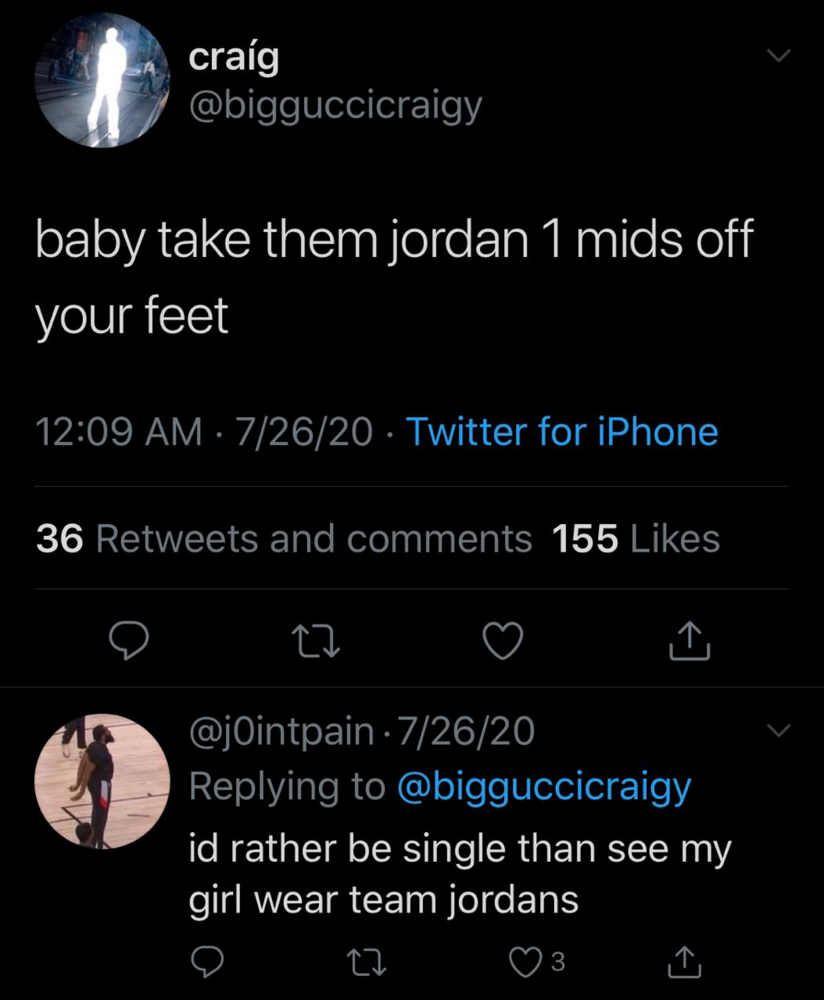Viewport: 824px width, 1000px height.
Task: Open dropdown chevron on @j0intpain's reply
Action: pos(779,730)
